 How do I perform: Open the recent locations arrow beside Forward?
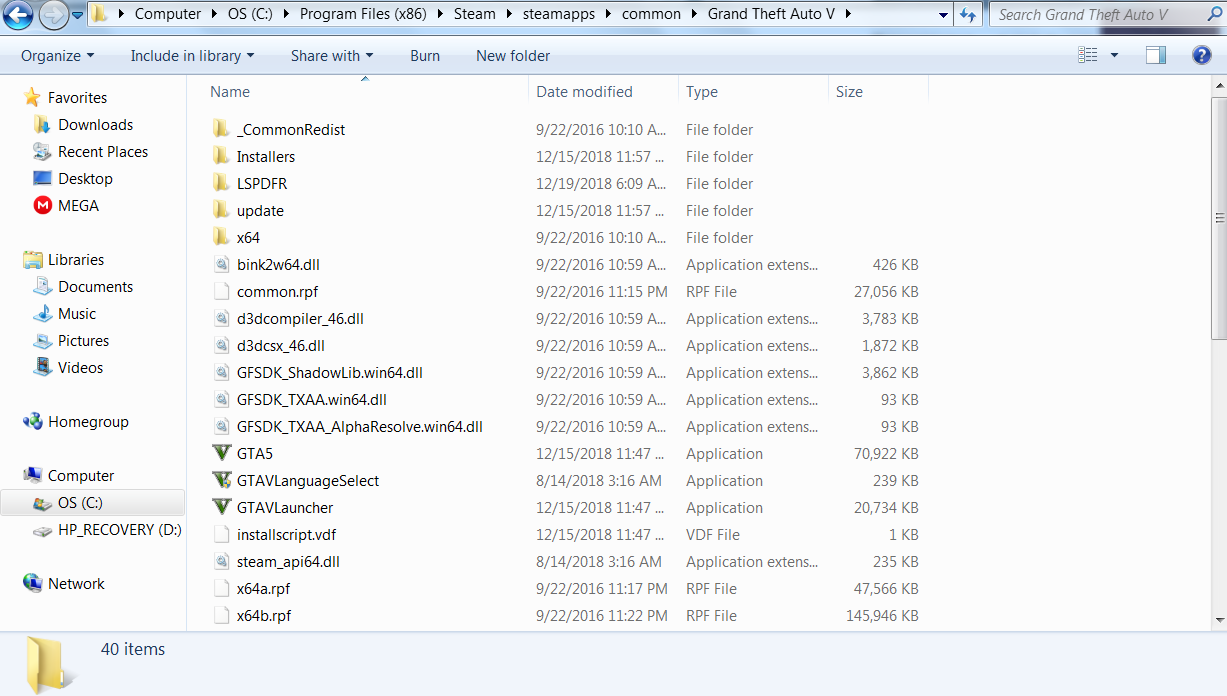point(77,14)
